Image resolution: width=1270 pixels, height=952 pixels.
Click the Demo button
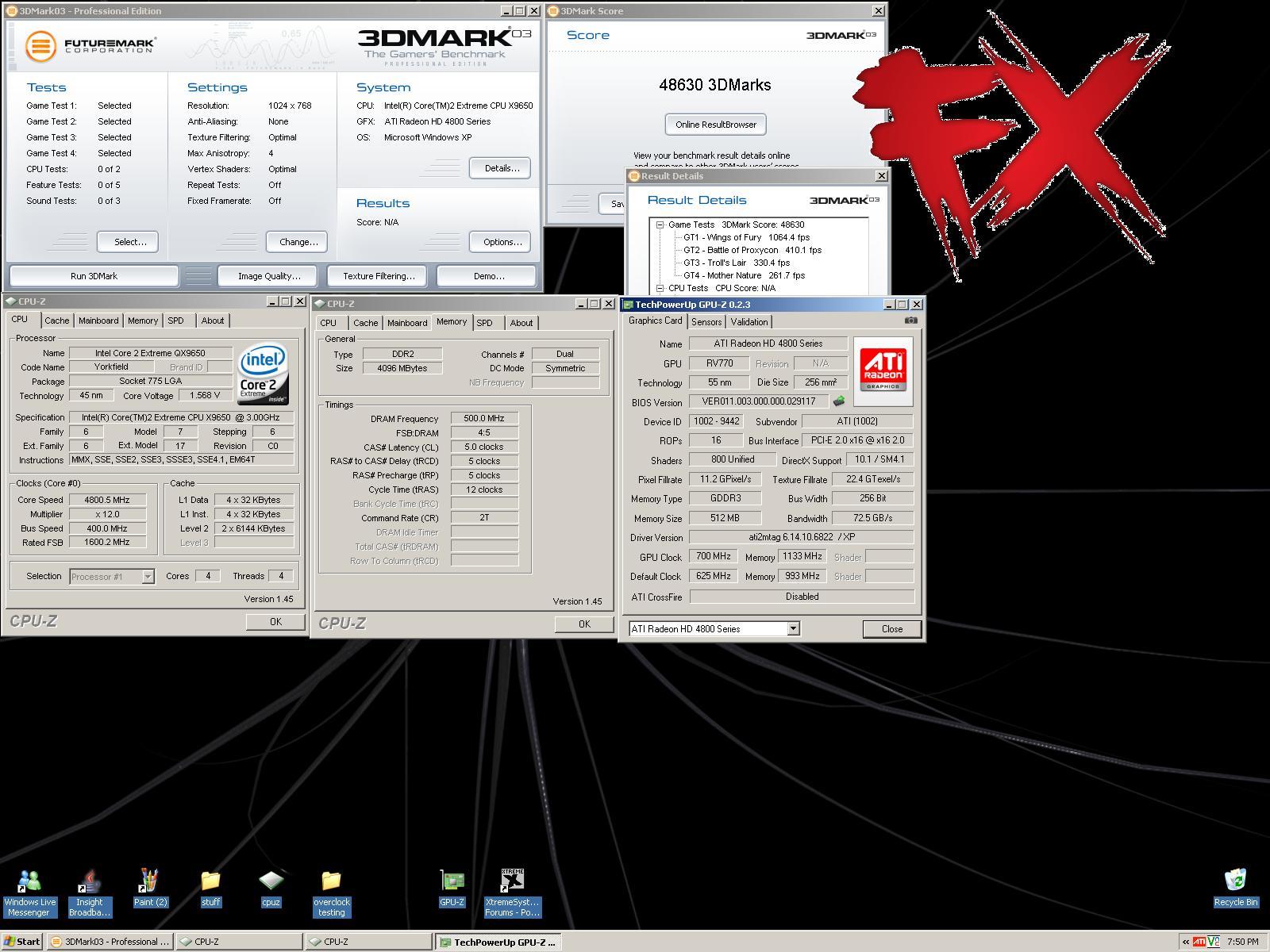[488, 276]
